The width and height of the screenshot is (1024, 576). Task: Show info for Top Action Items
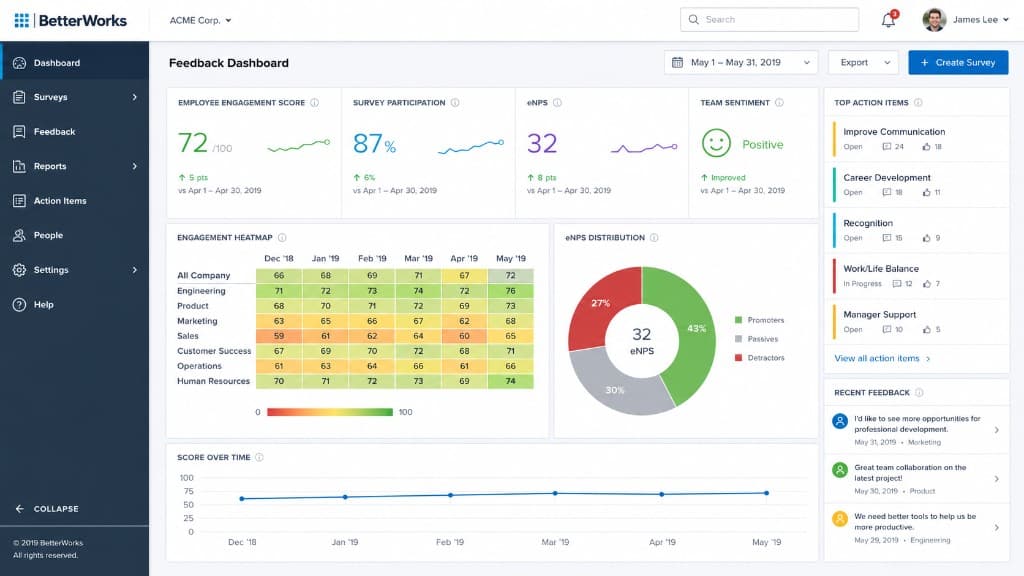(x=918, y=103)
